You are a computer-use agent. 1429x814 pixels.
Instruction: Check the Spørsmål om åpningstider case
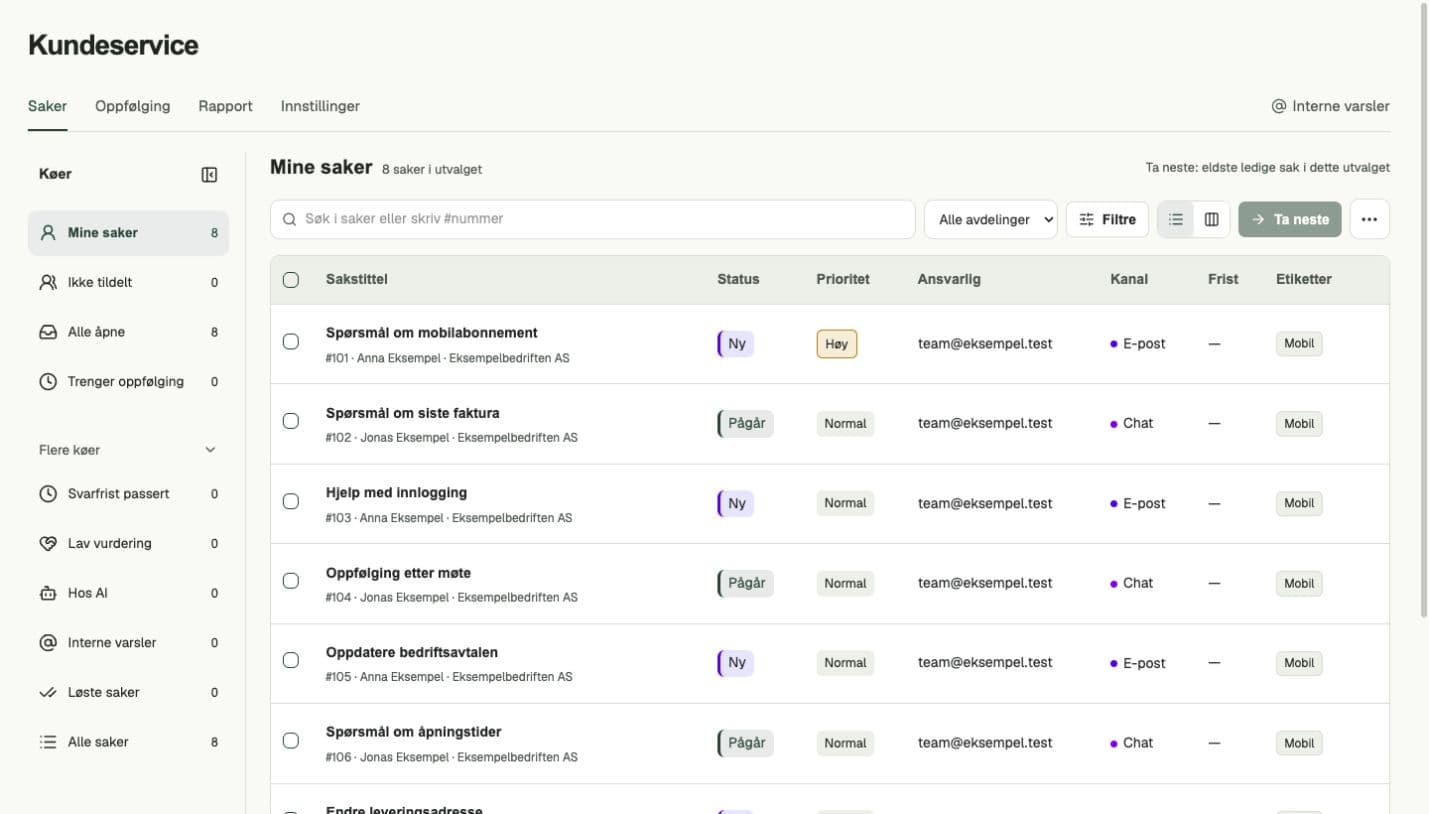(x=291, y=741)
